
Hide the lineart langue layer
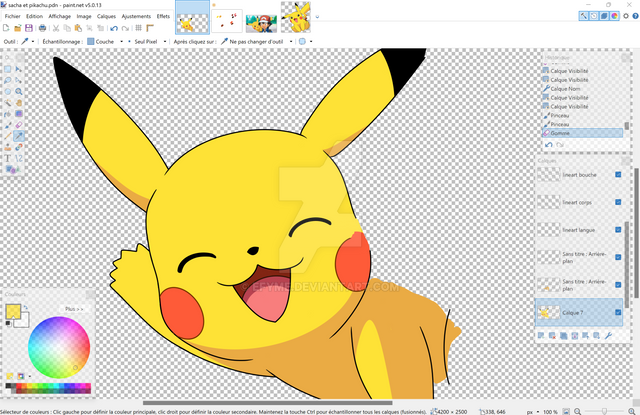pyautogui.click(x=618, y=229)
